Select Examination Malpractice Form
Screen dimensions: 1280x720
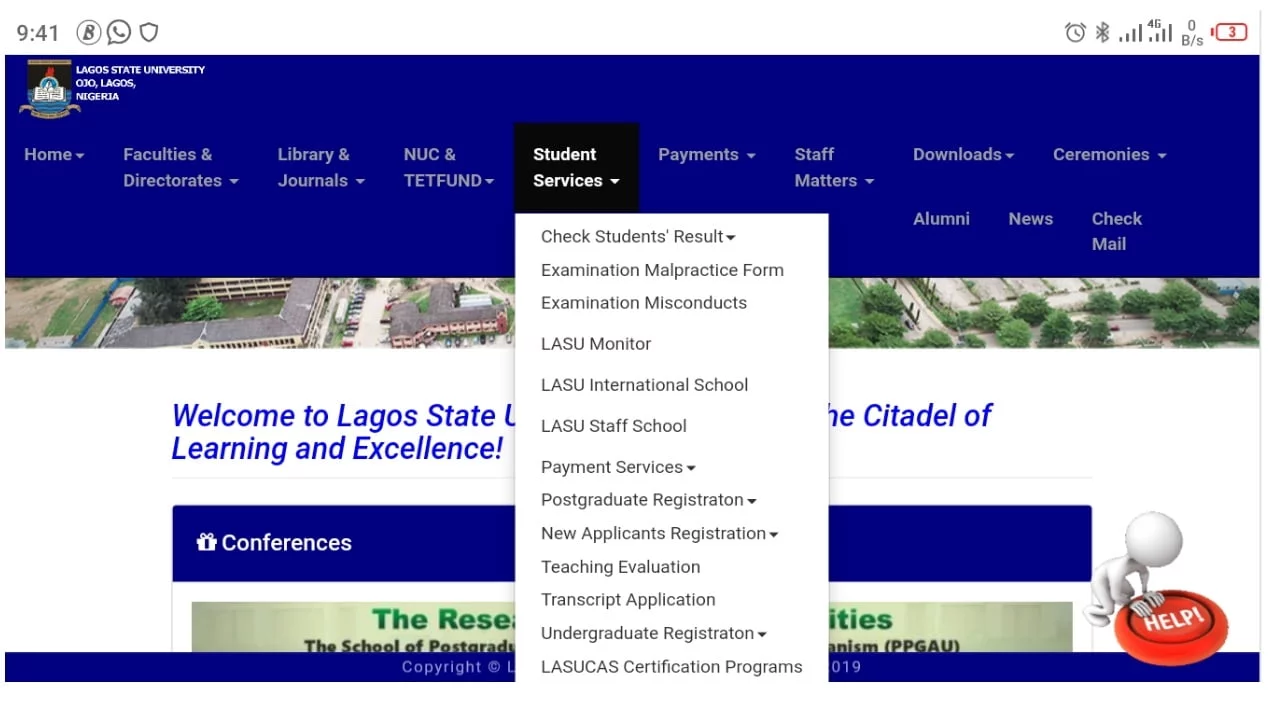click(662, 270)
